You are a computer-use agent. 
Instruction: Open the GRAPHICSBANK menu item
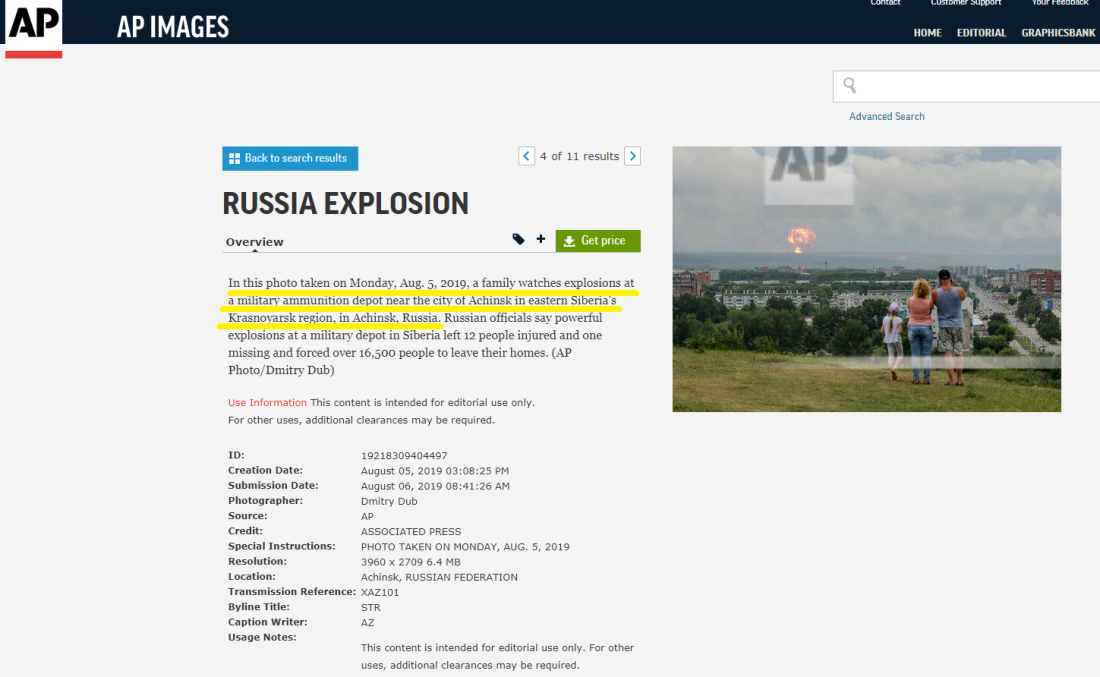coord(1058,33)
